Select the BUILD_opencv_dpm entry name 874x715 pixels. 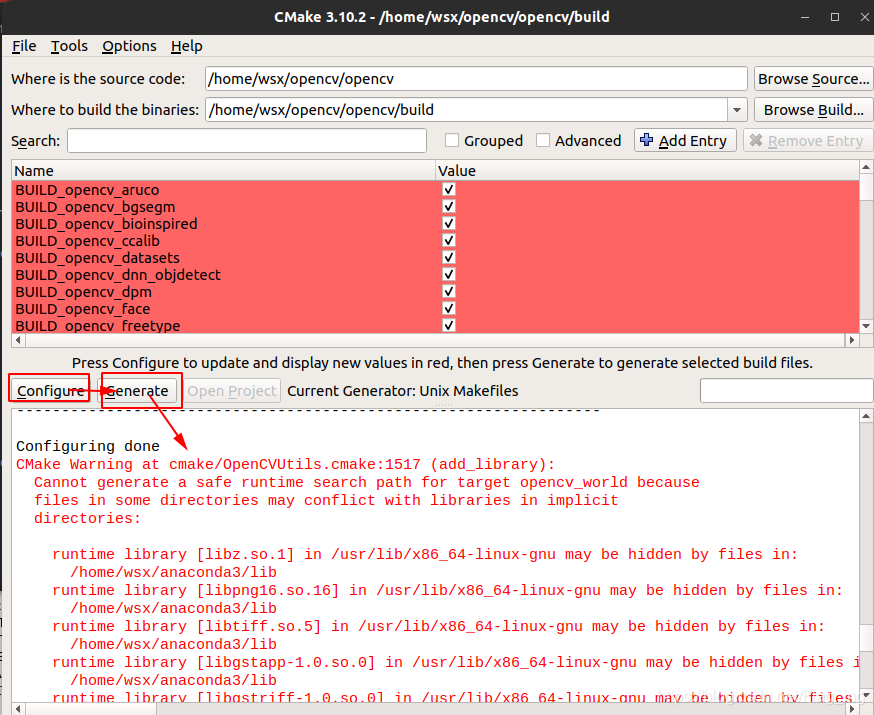point(84,292)
